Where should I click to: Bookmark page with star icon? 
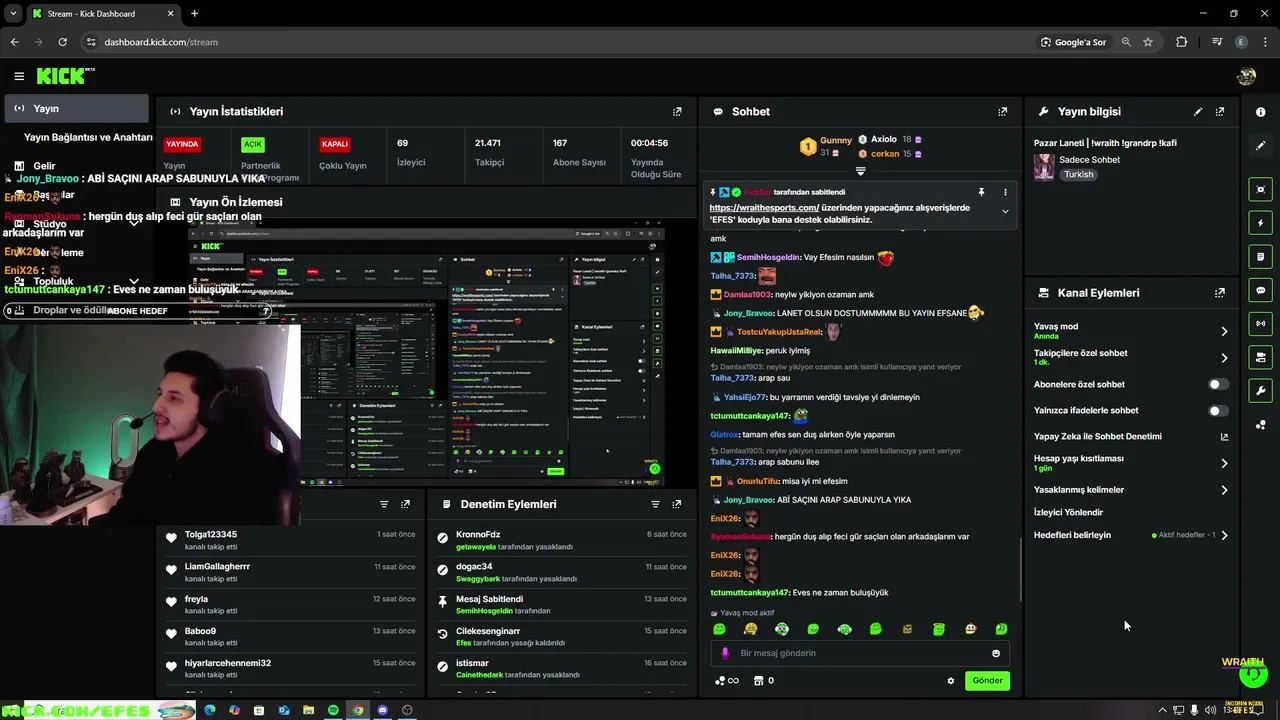[1148, 42]
